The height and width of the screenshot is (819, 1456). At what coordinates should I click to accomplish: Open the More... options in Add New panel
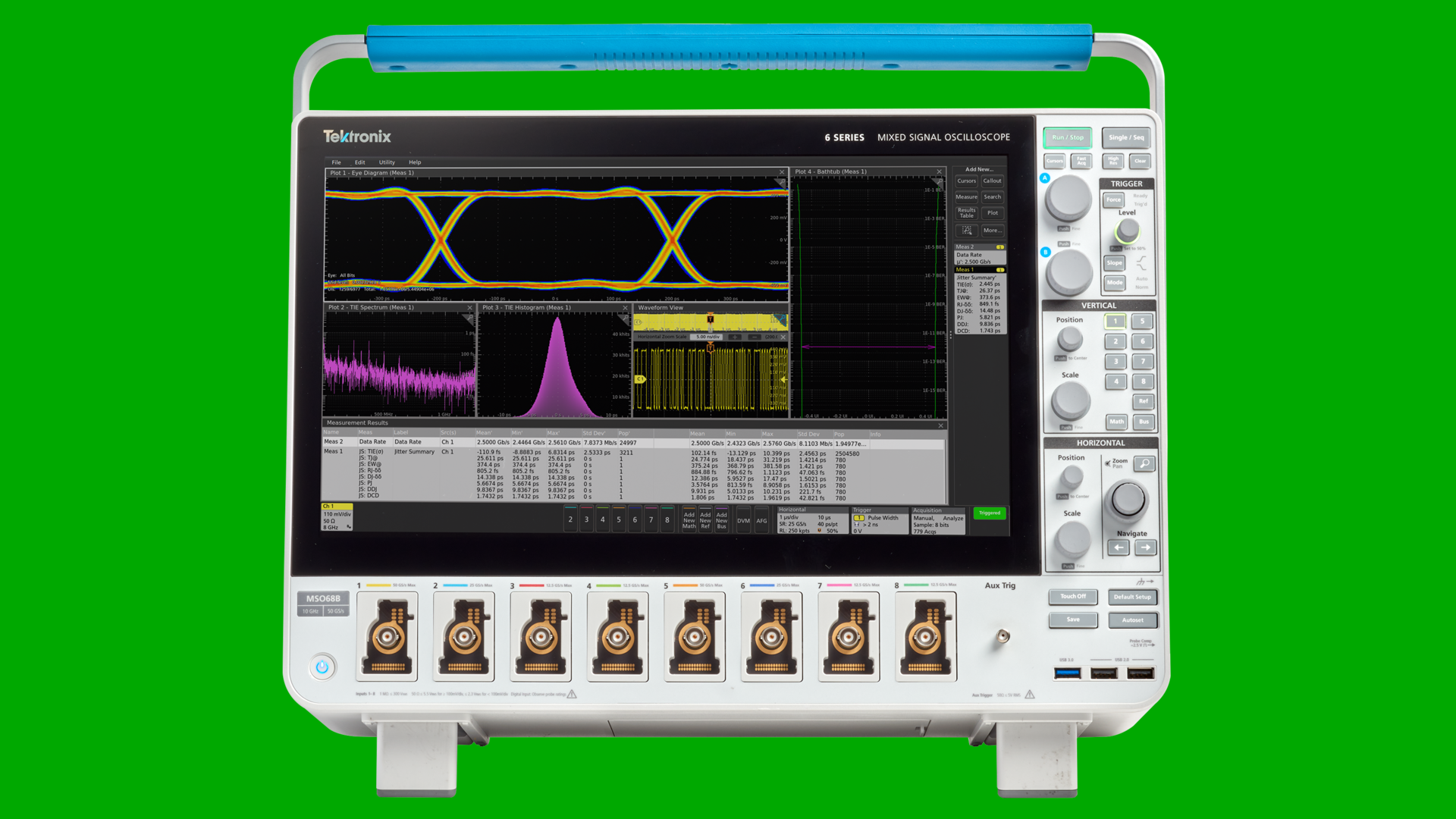pyautogui.click(x=992, y=231)
